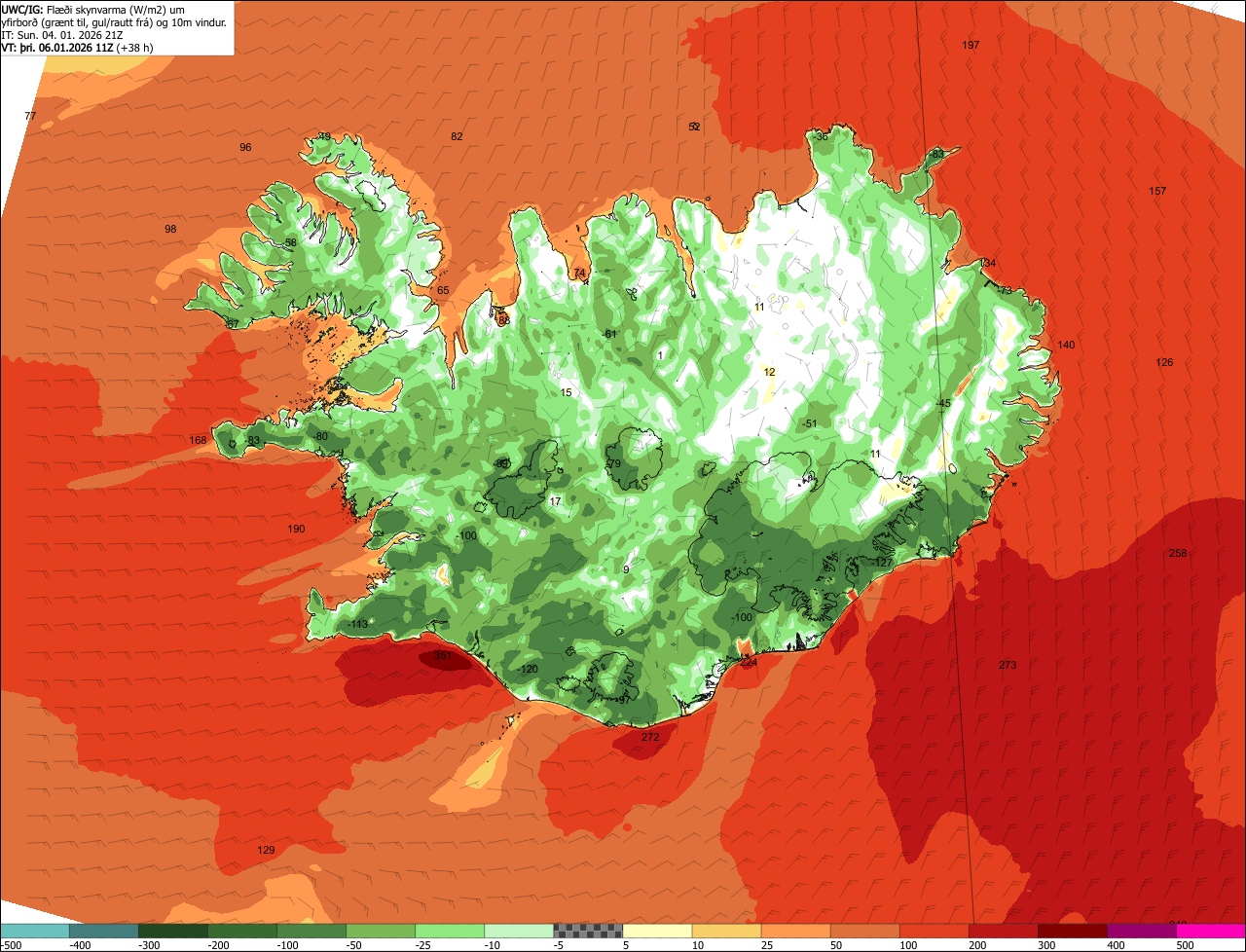
Task: Click the map value '258' in the southeast sea
Action: pos(1178,553)
